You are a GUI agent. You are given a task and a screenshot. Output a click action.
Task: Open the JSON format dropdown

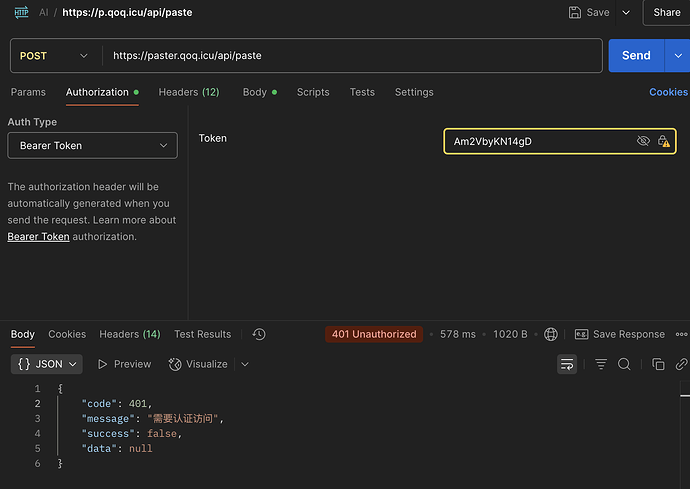(x=47, y=364)
